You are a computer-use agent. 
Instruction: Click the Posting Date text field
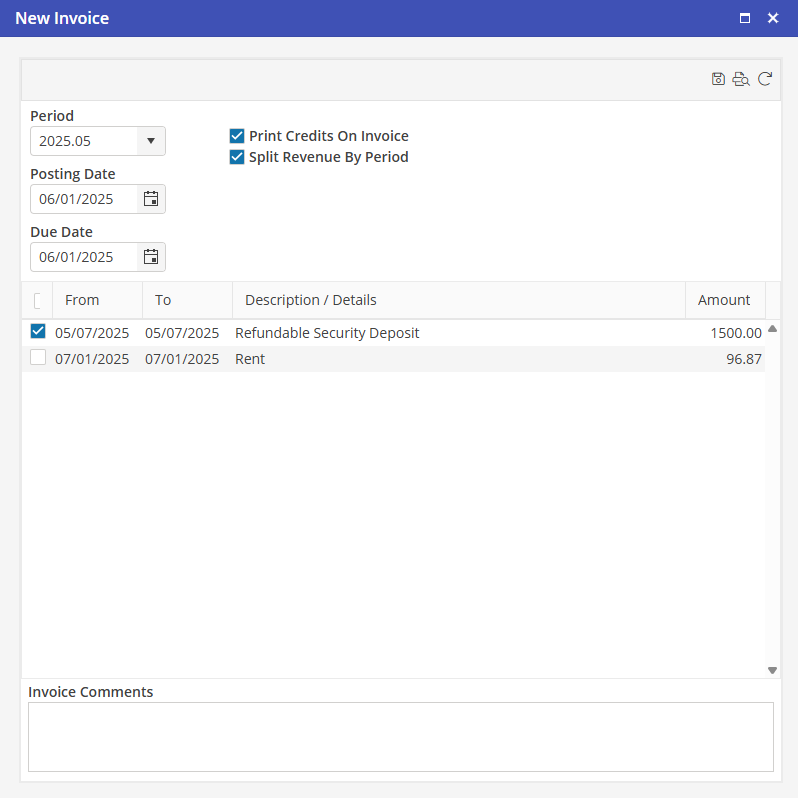tap(84, 199)
